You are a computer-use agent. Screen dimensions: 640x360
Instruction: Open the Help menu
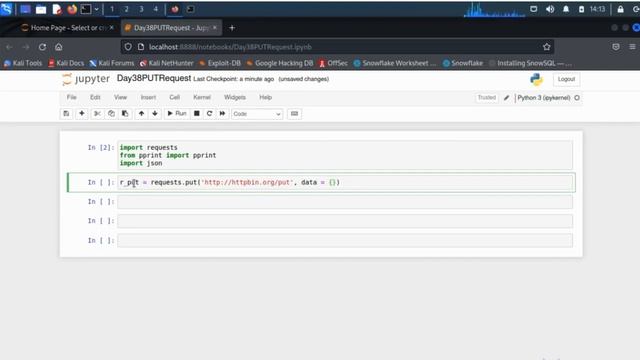pos(265,97)
